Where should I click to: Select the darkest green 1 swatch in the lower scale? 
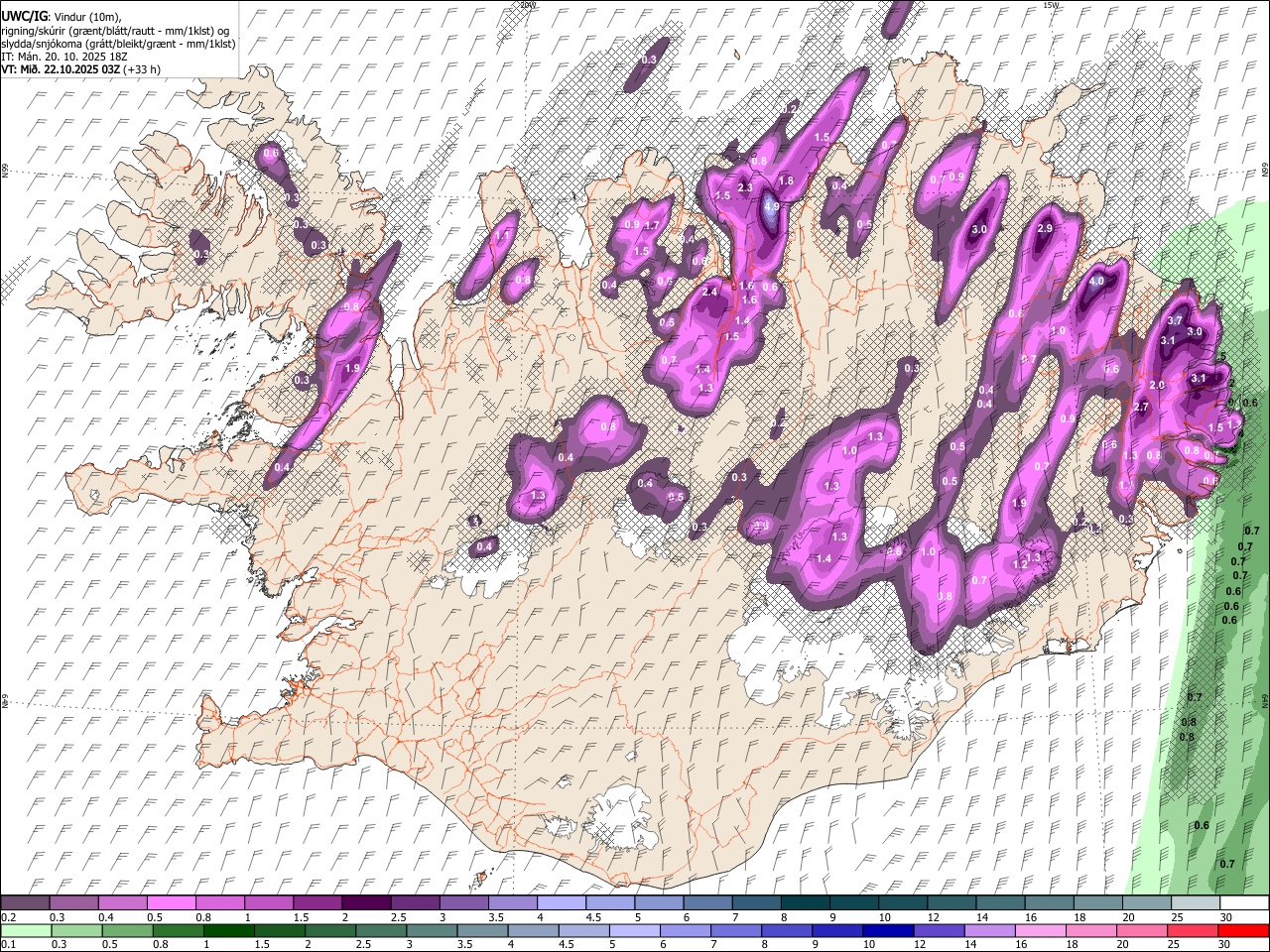[x=229, y=930]
